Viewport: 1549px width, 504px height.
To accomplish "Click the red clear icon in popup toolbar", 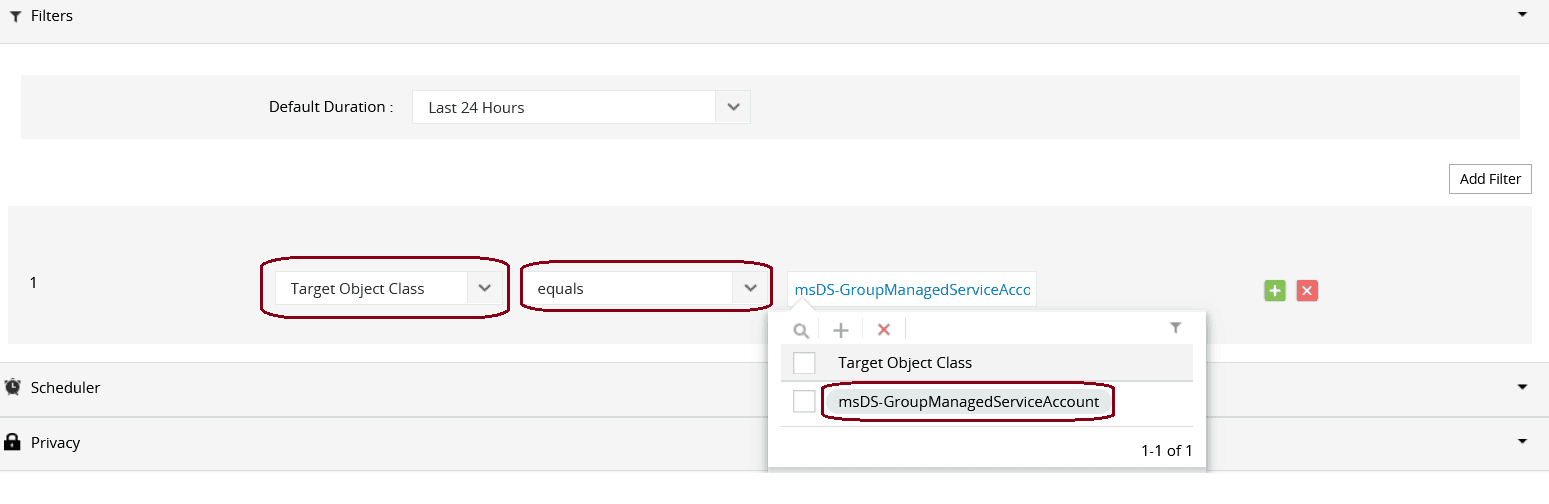I will pyautogui.click(x=883, y=330).
